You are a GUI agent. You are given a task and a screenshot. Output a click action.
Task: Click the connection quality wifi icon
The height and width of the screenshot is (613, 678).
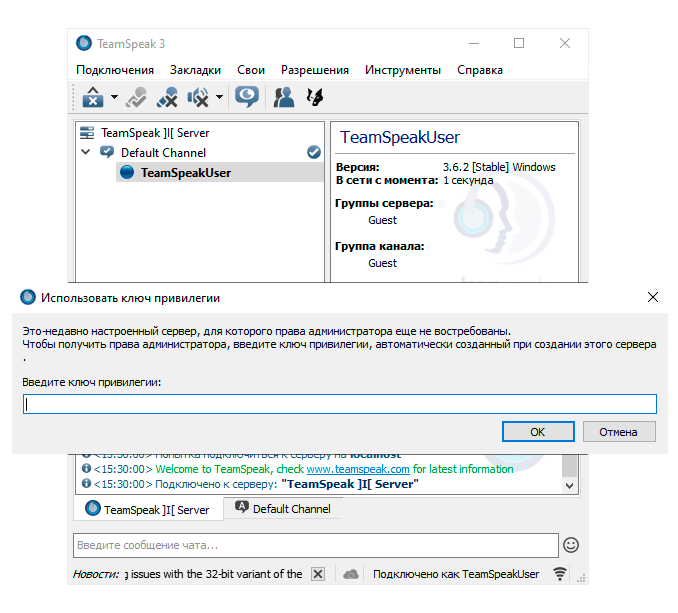pos(560,574)
